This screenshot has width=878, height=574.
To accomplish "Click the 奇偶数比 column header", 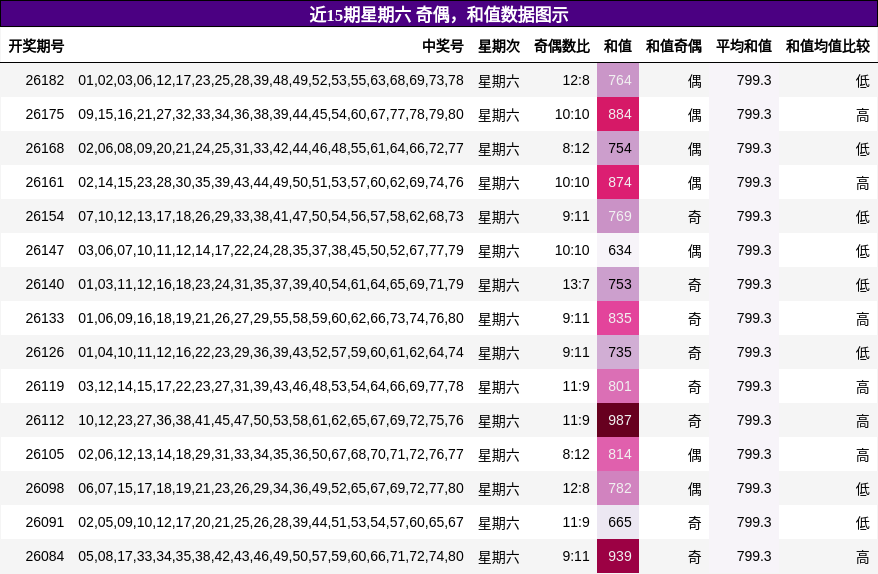I will tap(562, 46).
